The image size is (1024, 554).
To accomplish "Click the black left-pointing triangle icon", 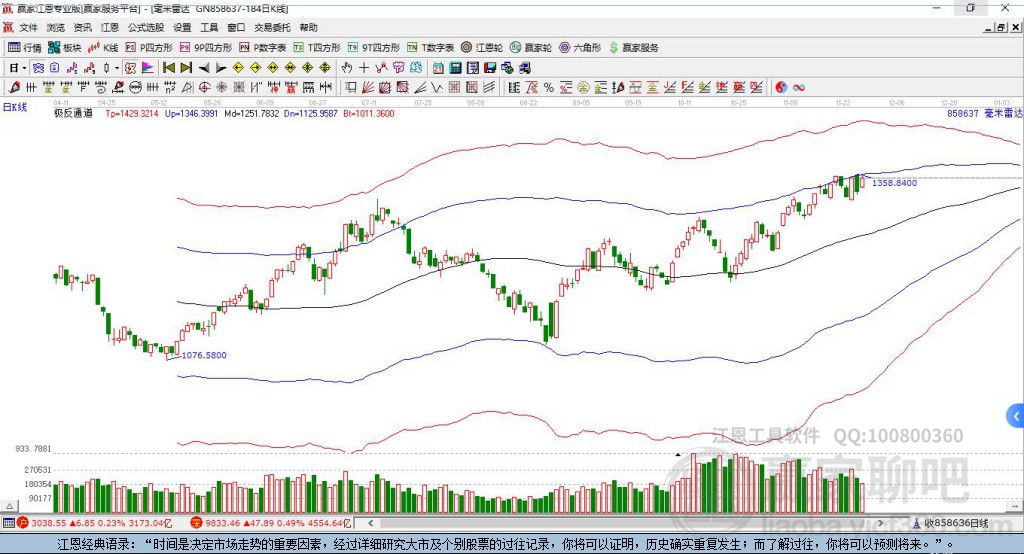I will (204, 68).
